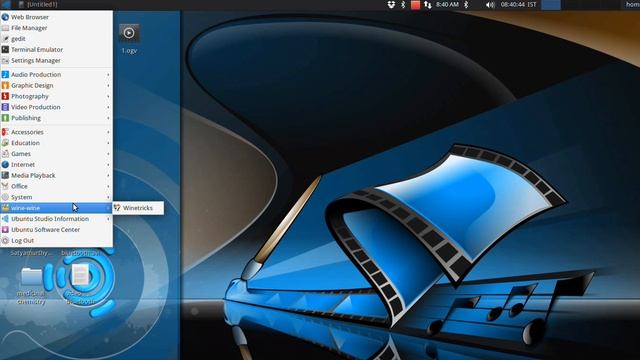Open Ubuntu Studio Information submenu
Image resolution: width=640 pixels, height=360 pixels.
[x=56, y=219]
